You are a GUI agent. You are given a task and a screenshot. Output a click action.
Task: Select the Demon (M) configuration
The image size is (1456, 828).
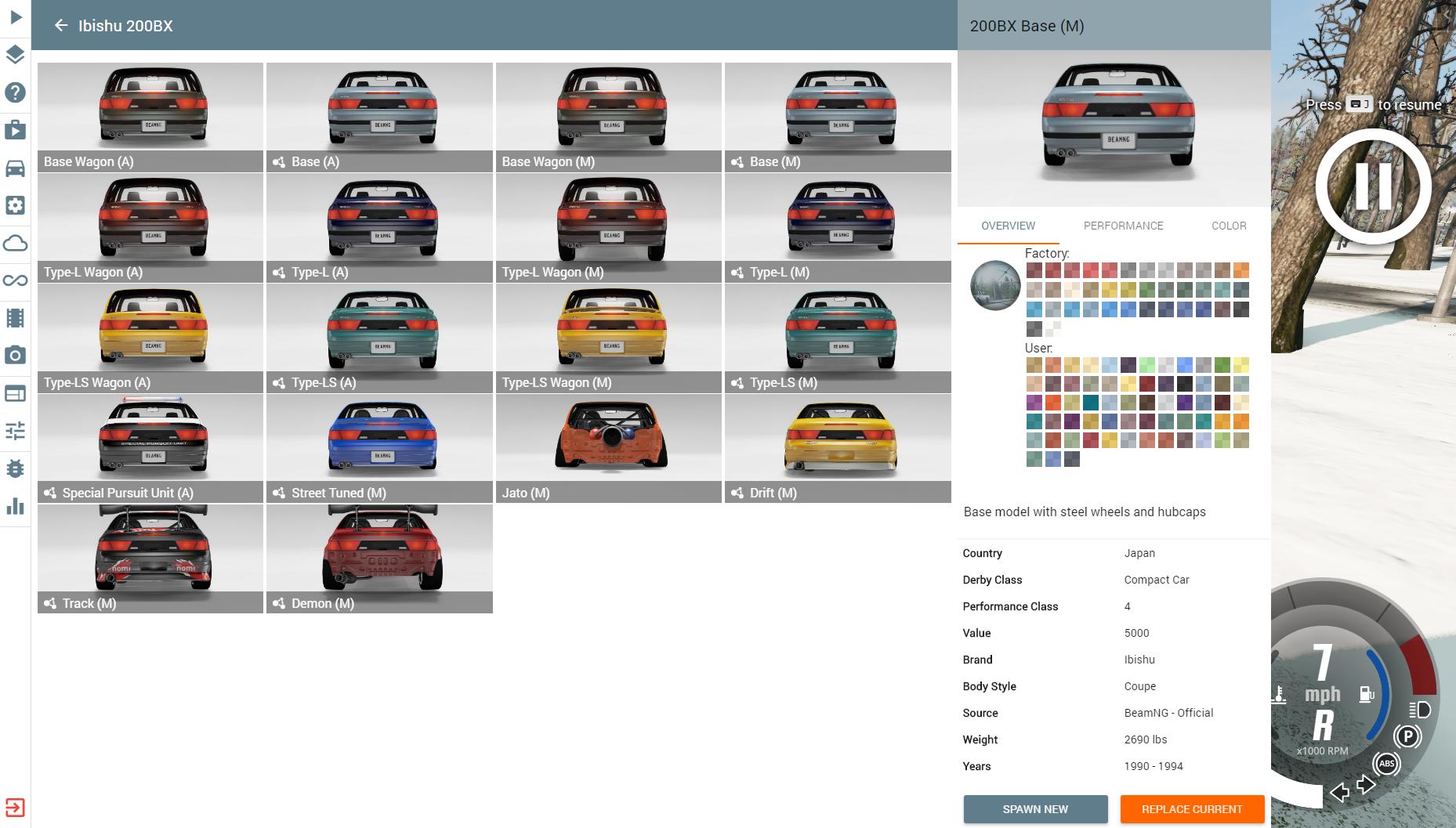pyautogui.click(x=379, y=559)
